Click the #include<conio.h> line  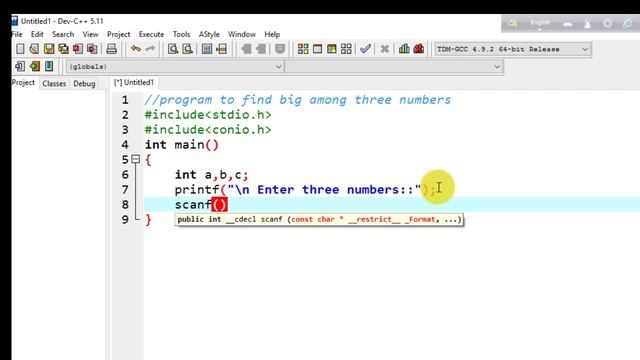[x=208, y=130]
